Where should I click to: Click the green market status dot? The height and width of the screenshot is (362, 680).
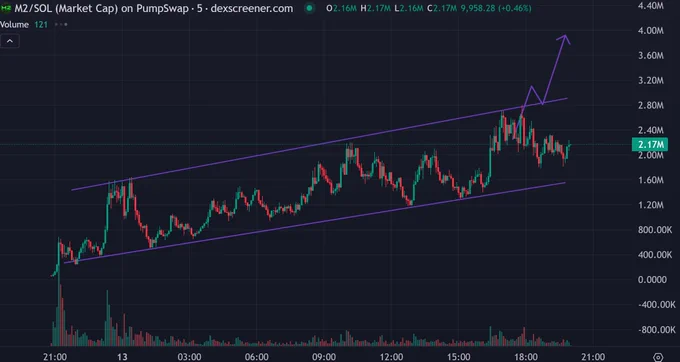click(309, 8)
